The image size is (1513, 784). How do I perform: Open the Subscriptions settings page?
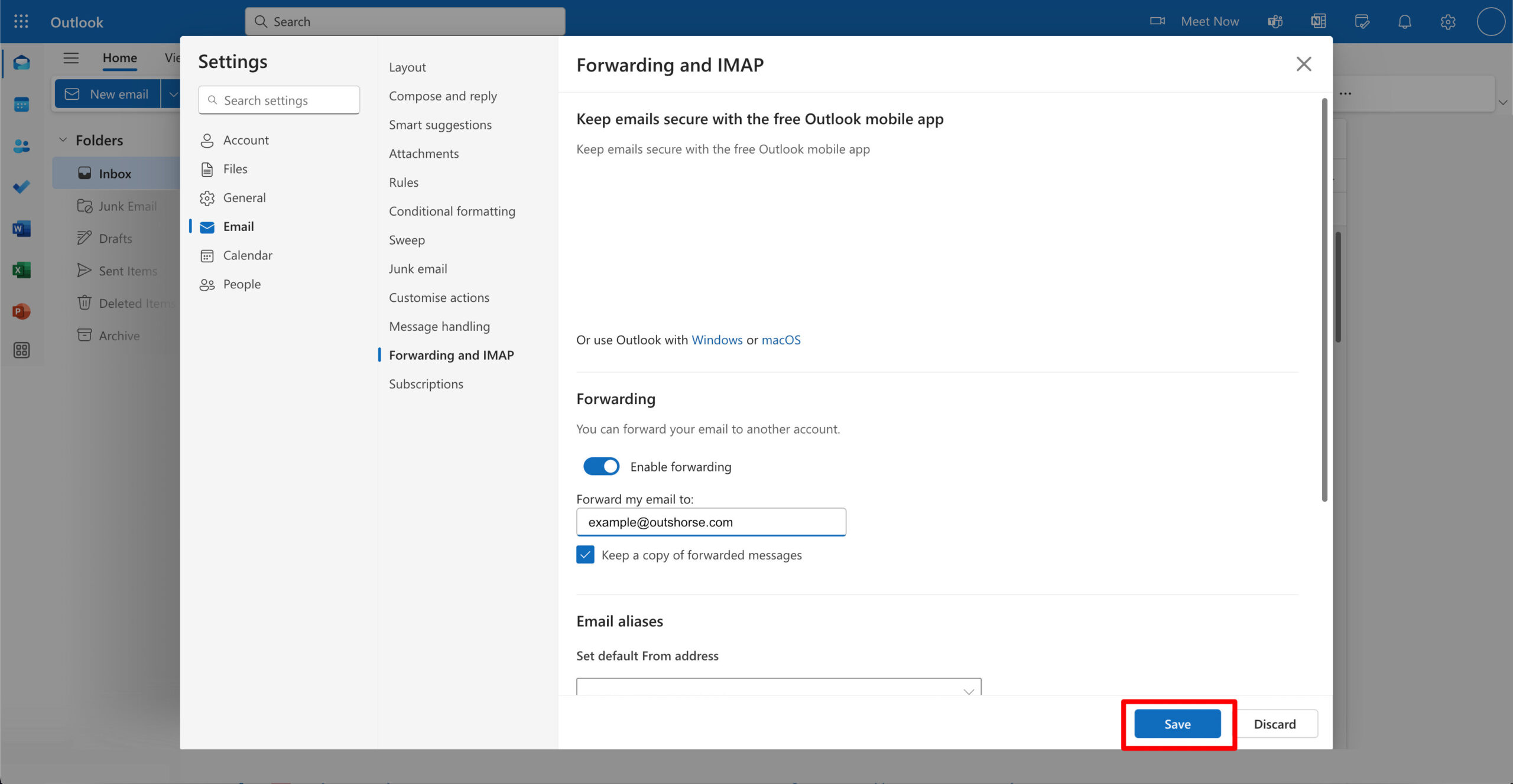coord(426,384)
